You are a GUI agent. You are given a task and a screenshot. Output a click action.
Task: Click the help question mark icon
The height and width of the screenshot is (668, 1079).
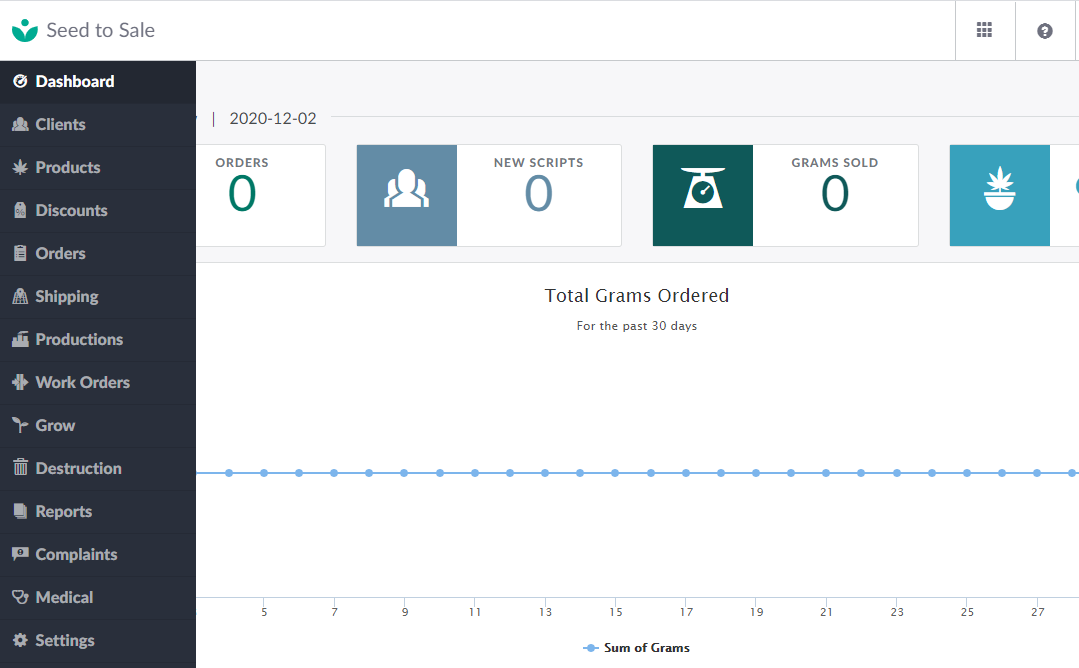[x=1045, y=31]
